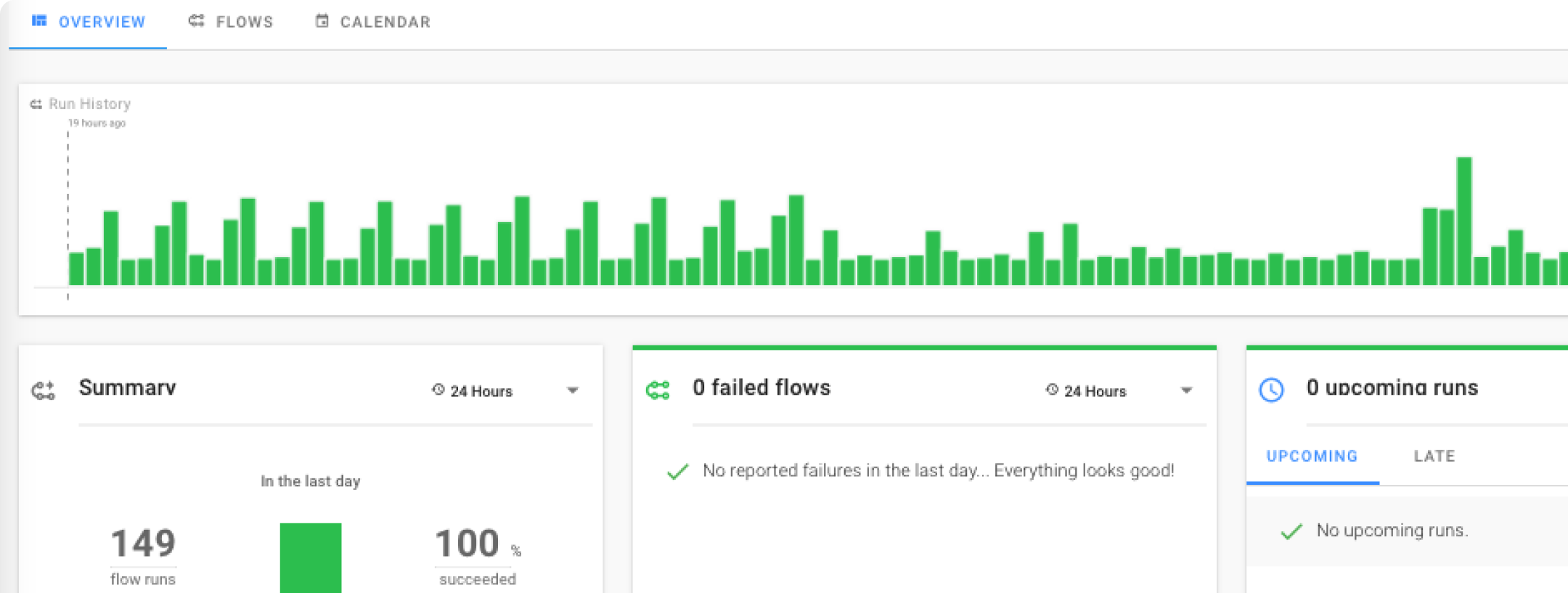Image resolution: width=1568 pixels, height=593 pixels.
Task: Click the Run History flow icon
Action: point(36,105)
